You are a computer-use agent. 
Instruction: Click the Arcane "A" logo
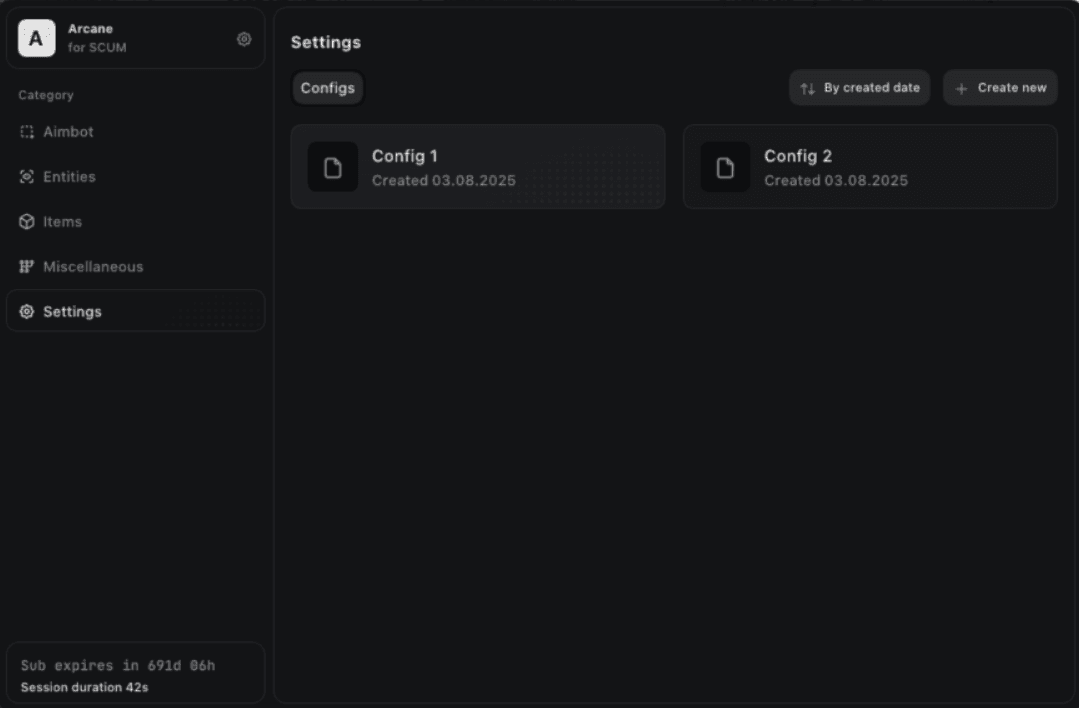click(x=36, y=38)
